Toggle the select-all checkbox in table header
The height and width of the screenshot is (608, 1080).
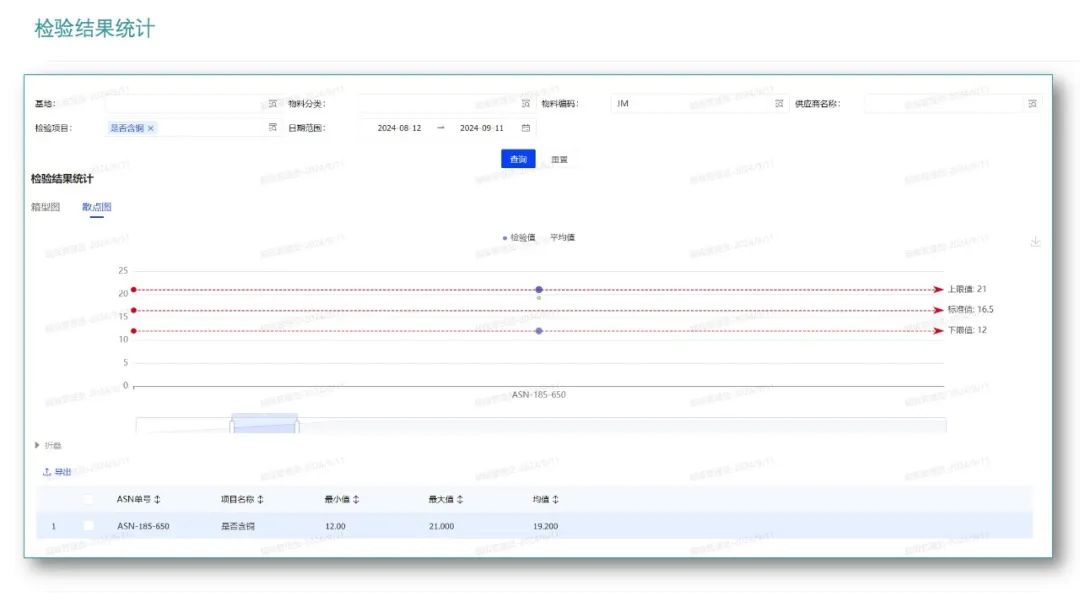[x=89, y=499]
